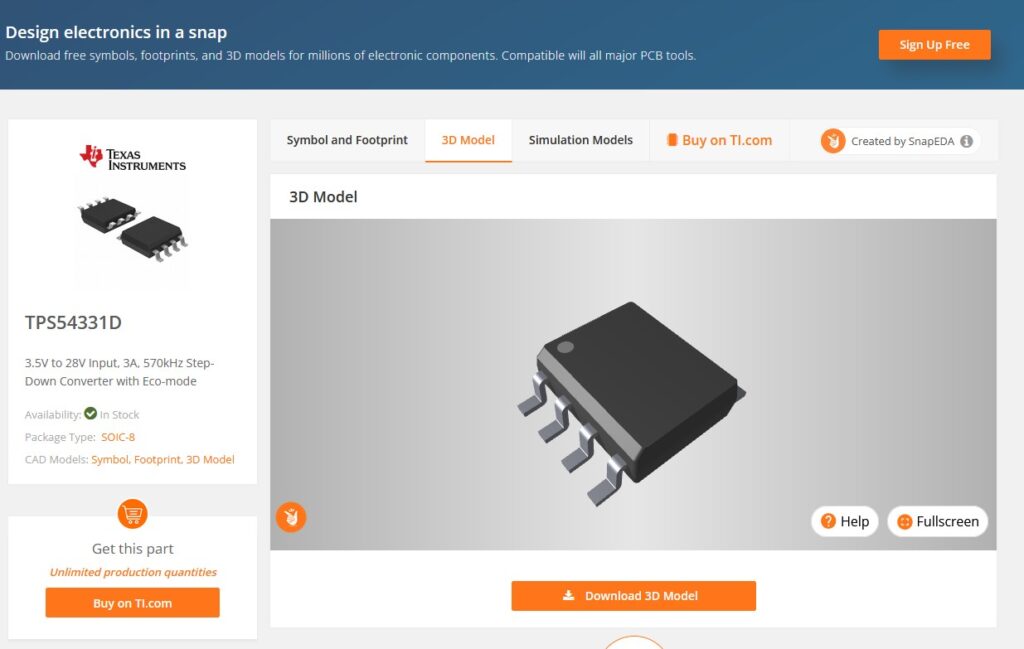Click the info icon beside Created by SnapEDA
Image resolution: width=1024 pixels, height=649 pixels.
967,141
